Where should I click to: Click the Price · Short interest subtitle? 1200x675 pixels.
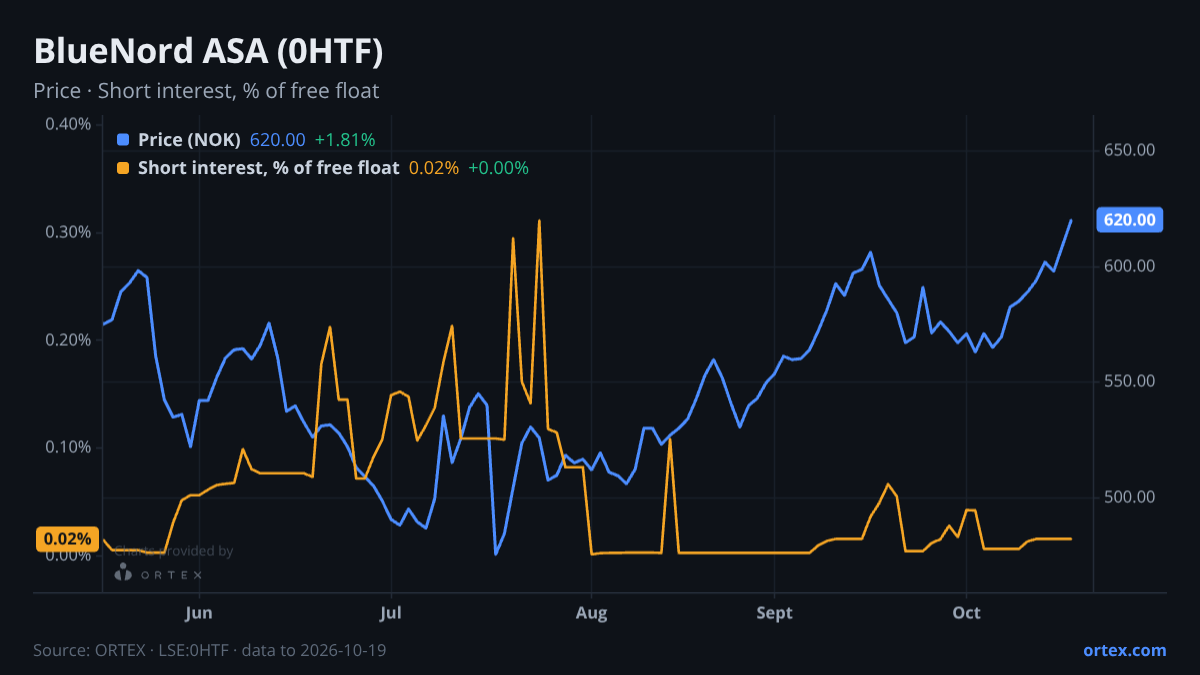pyautogui.click(x=206, y=91)
